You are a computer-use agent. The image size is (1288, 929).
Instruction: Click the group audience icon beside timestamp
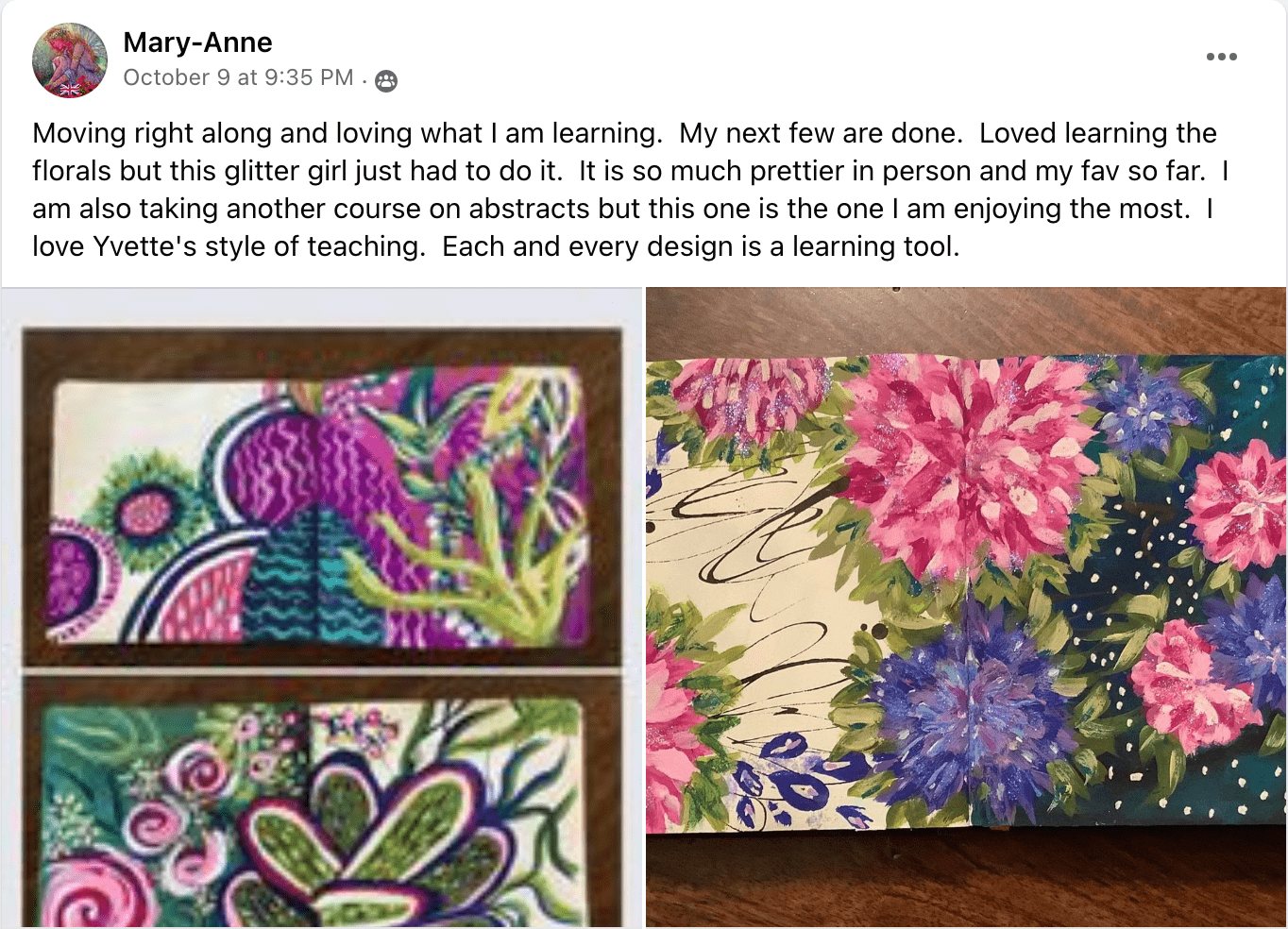coord(386,81)
